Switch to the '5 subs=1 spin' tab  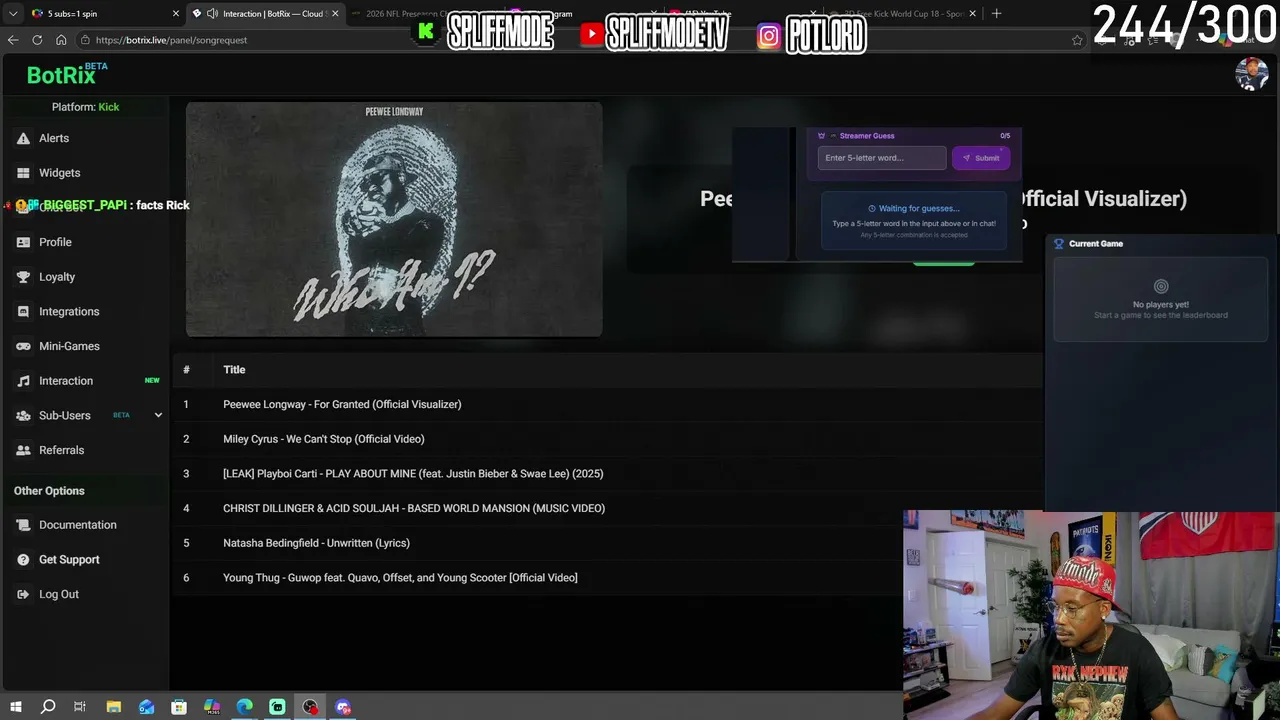(x=105, y=14)
